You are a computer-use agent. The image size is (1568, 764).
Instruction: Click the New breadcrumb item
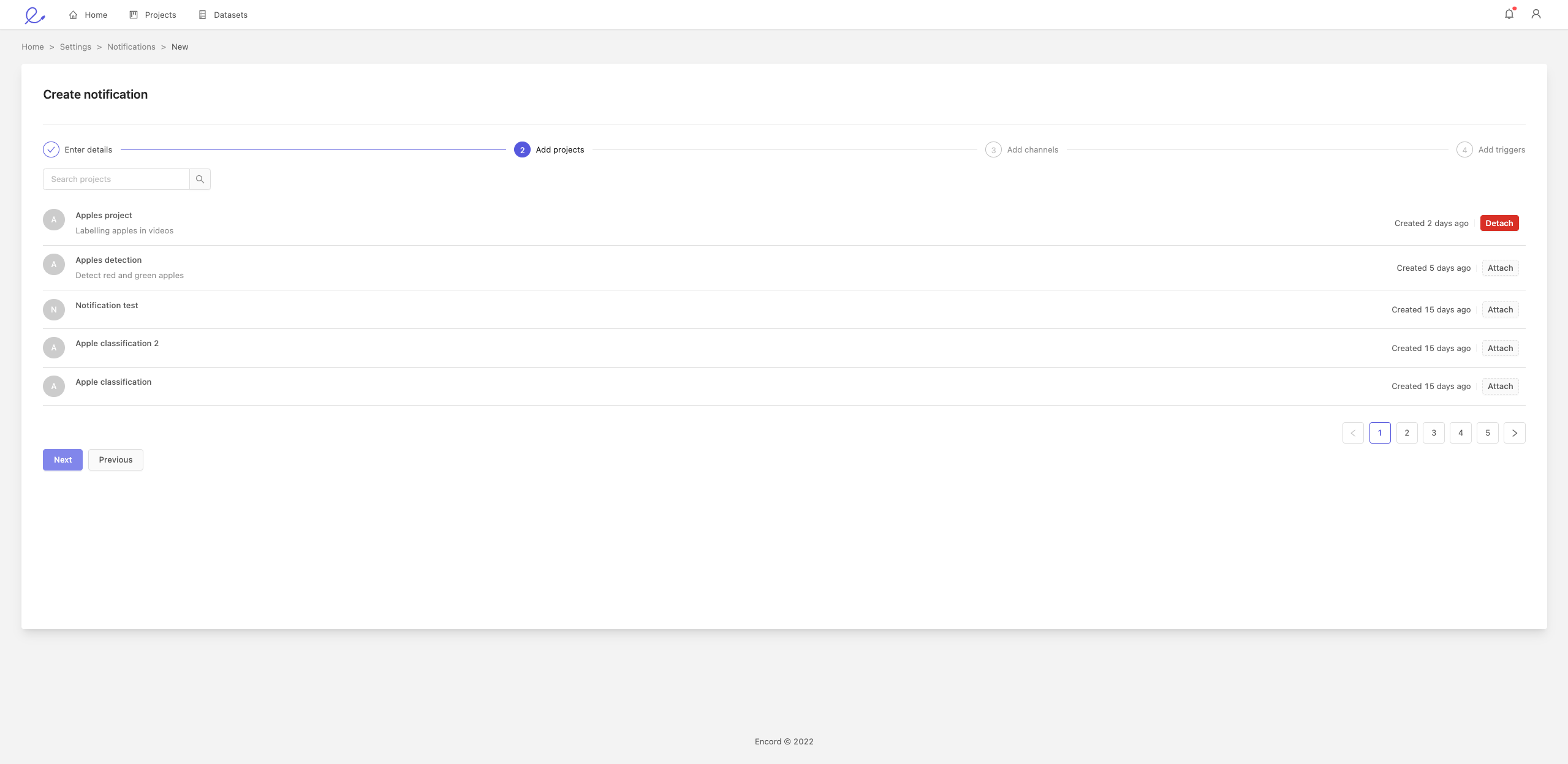[x=180, y=47]
